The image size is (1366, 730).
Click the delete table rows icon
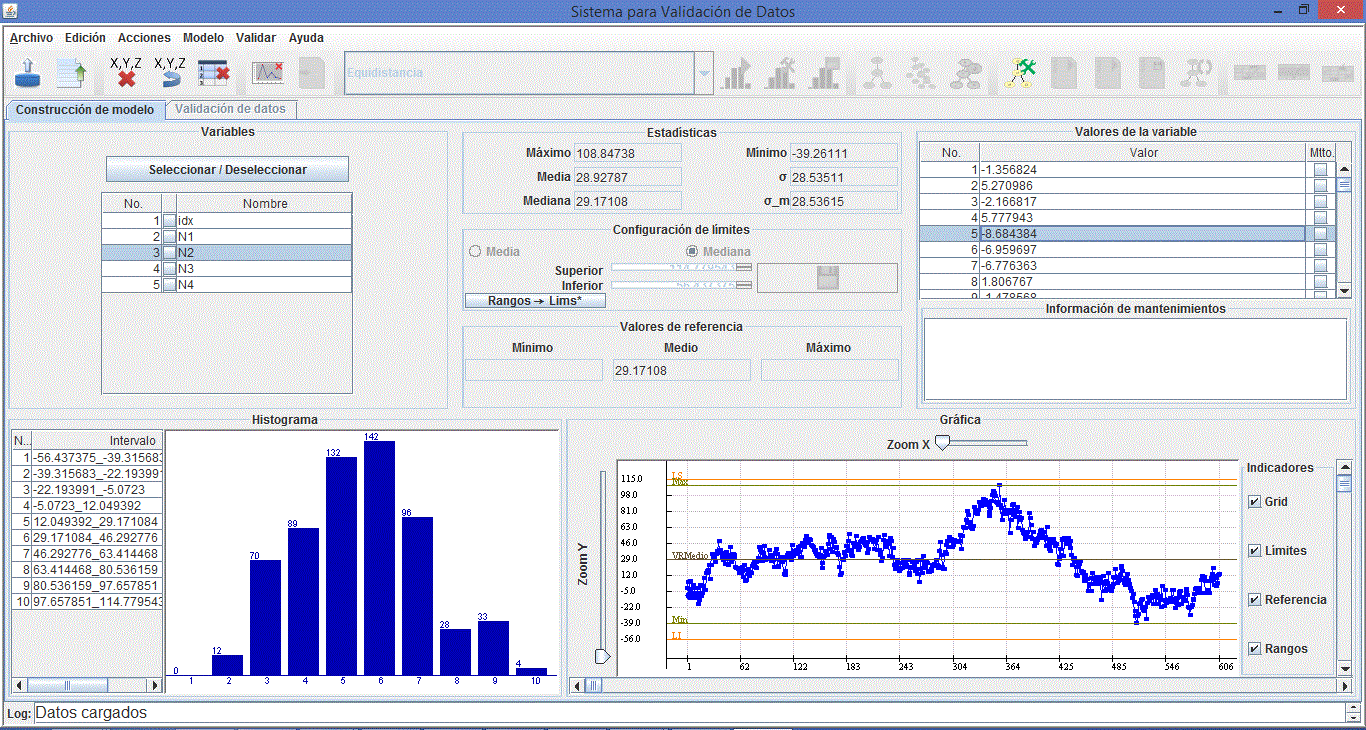pyautogui.click(x=214, y=73)
